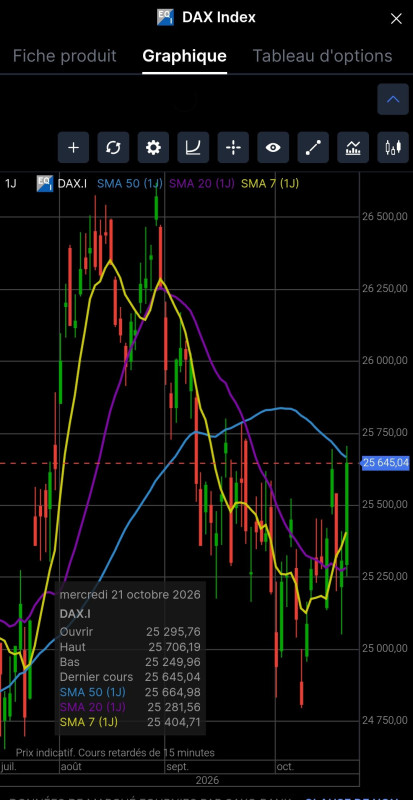Click the oct. month label on time axis
The width and height of the screenshot is (413, 800).
[286, 767]
